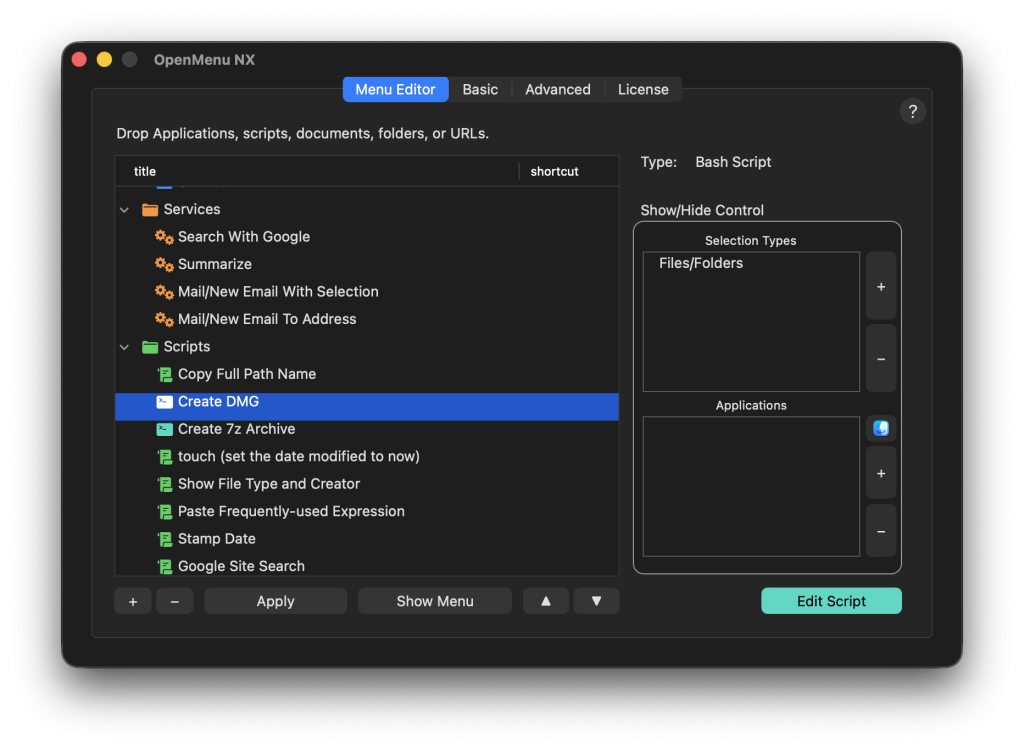Open help with the question mark button
This screenshot has width=1024, height=749.
912,112
